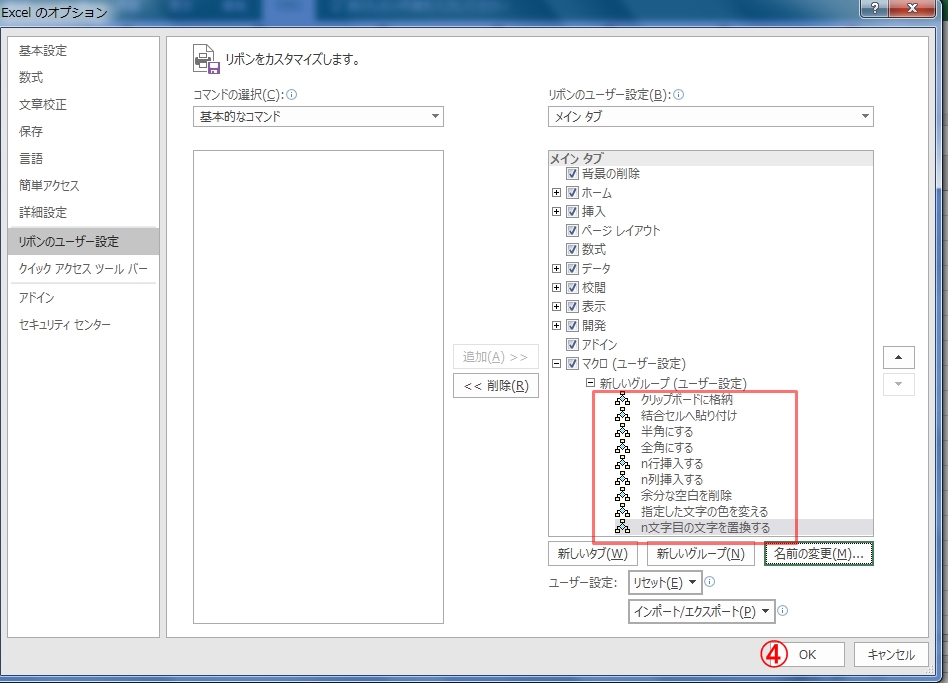Click macro icon beside 半角にする
Image resolution: width=948 pixels, height=683 pixels.
[x=622, y=431]
